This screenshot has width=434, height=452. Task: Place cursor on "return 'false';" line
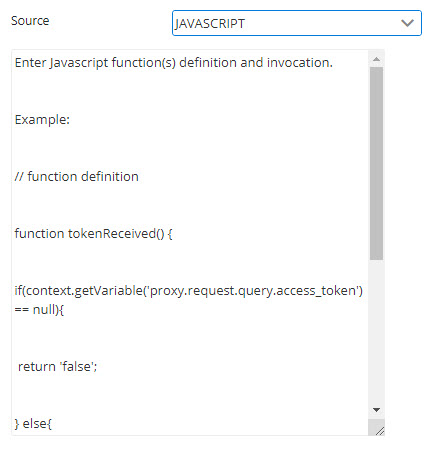pyautogui.click(x=57, y=367)
